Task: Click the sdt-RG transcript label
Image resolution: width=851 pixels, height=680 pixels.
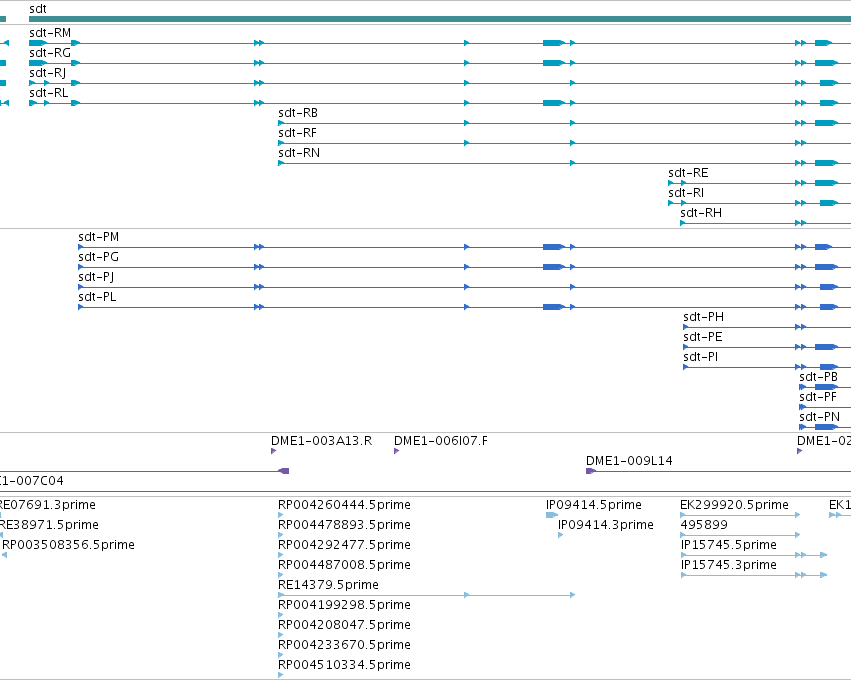Action: tap(50, 53)
